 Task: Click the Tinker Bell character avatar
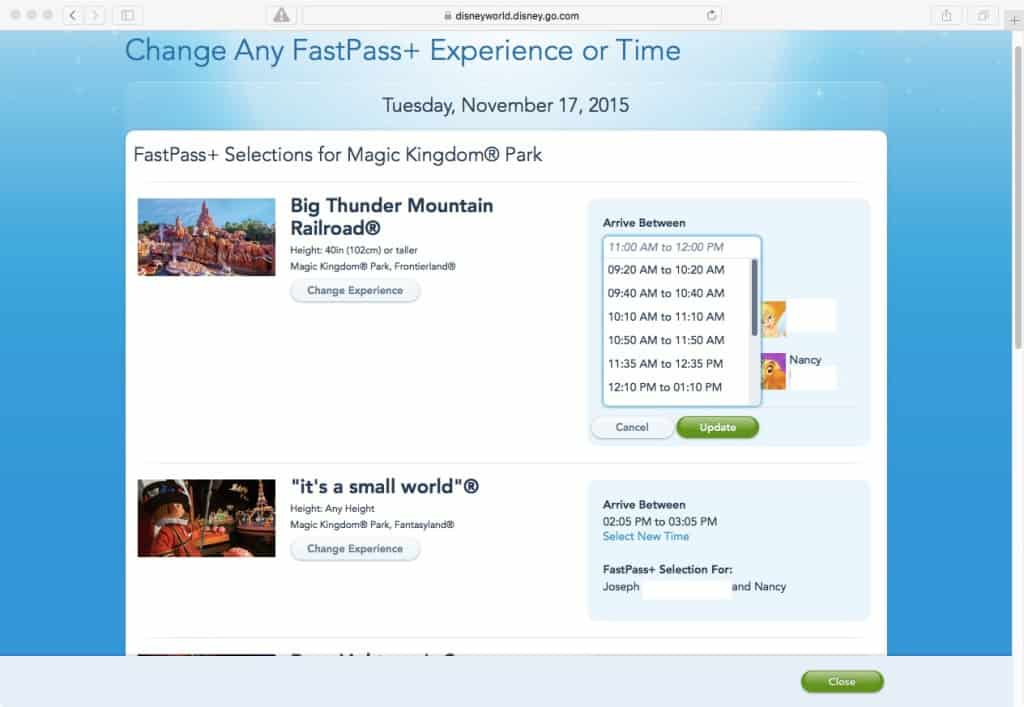click(x=773, y=319)
